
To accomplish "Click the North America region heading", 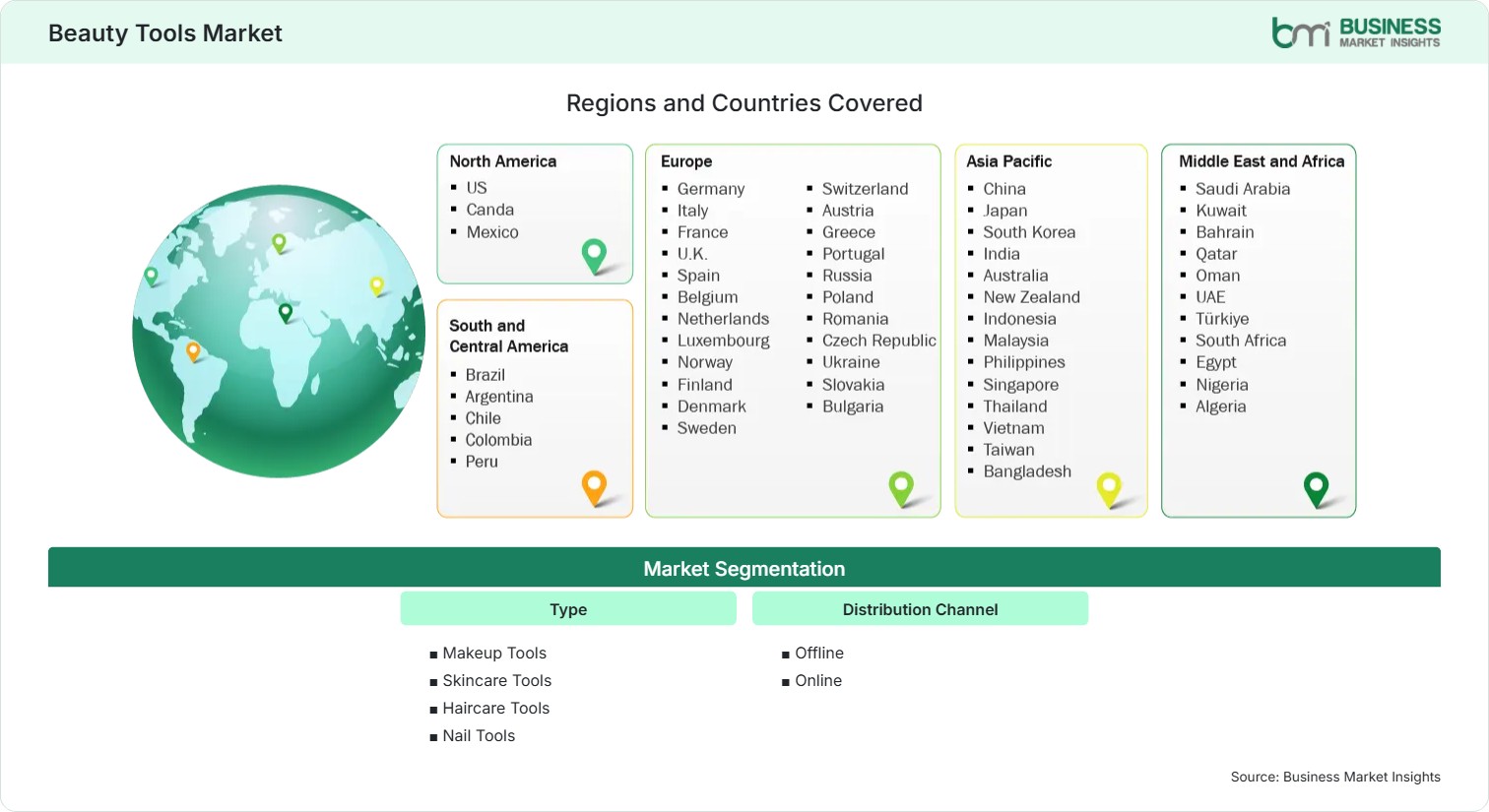I will (x=503, y=161).
